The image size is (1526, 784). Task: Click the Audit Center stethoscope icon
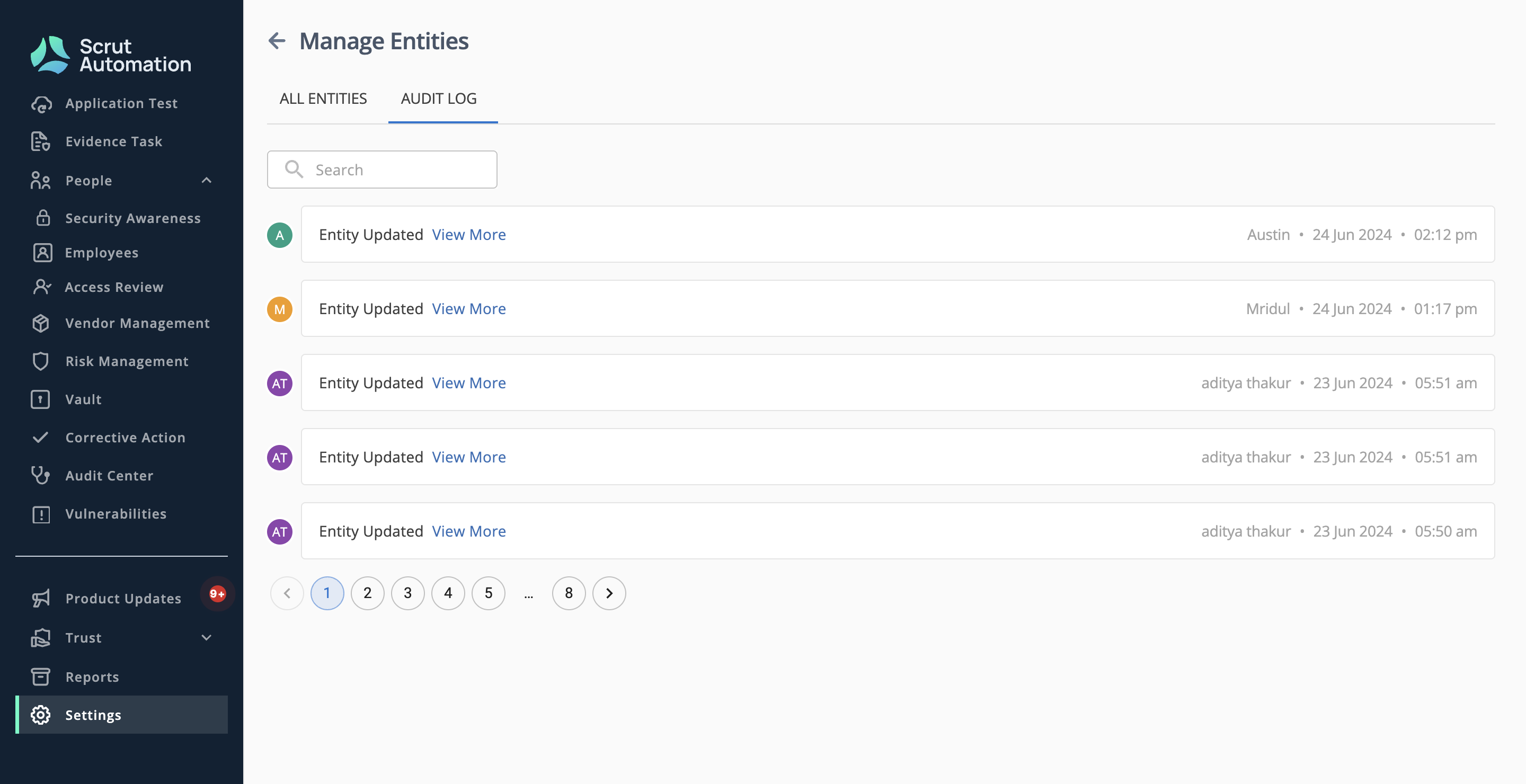(x=41, y=476)
